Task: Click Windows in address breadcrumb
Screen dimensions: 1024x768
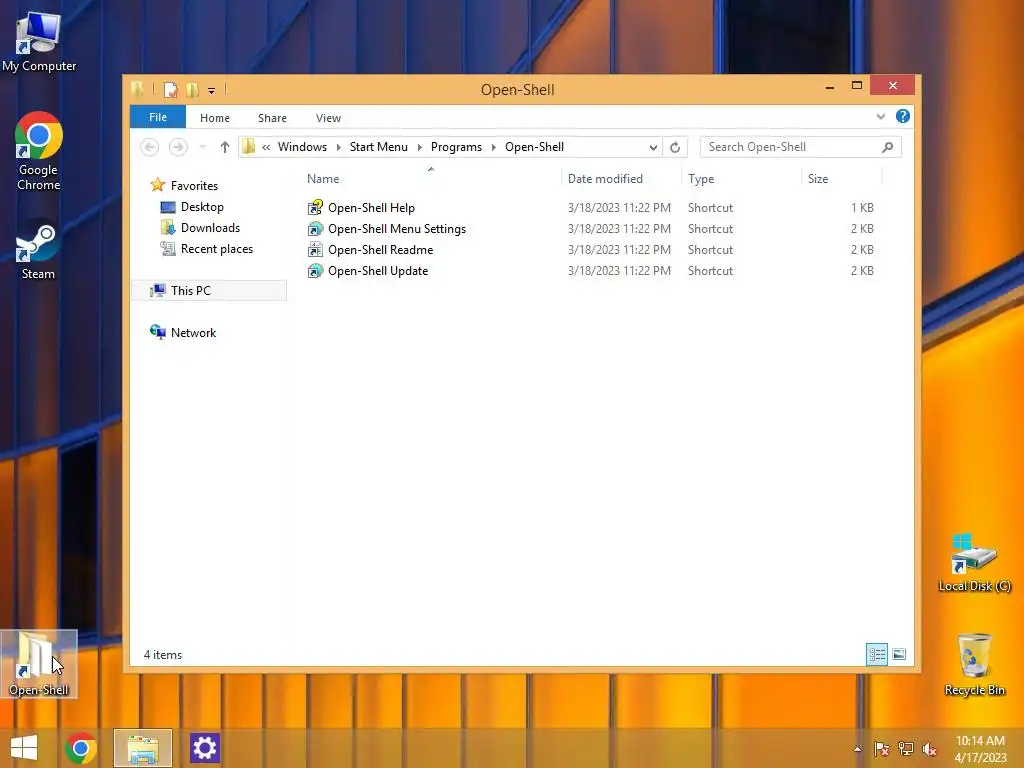Action: (x=302, y=147)
